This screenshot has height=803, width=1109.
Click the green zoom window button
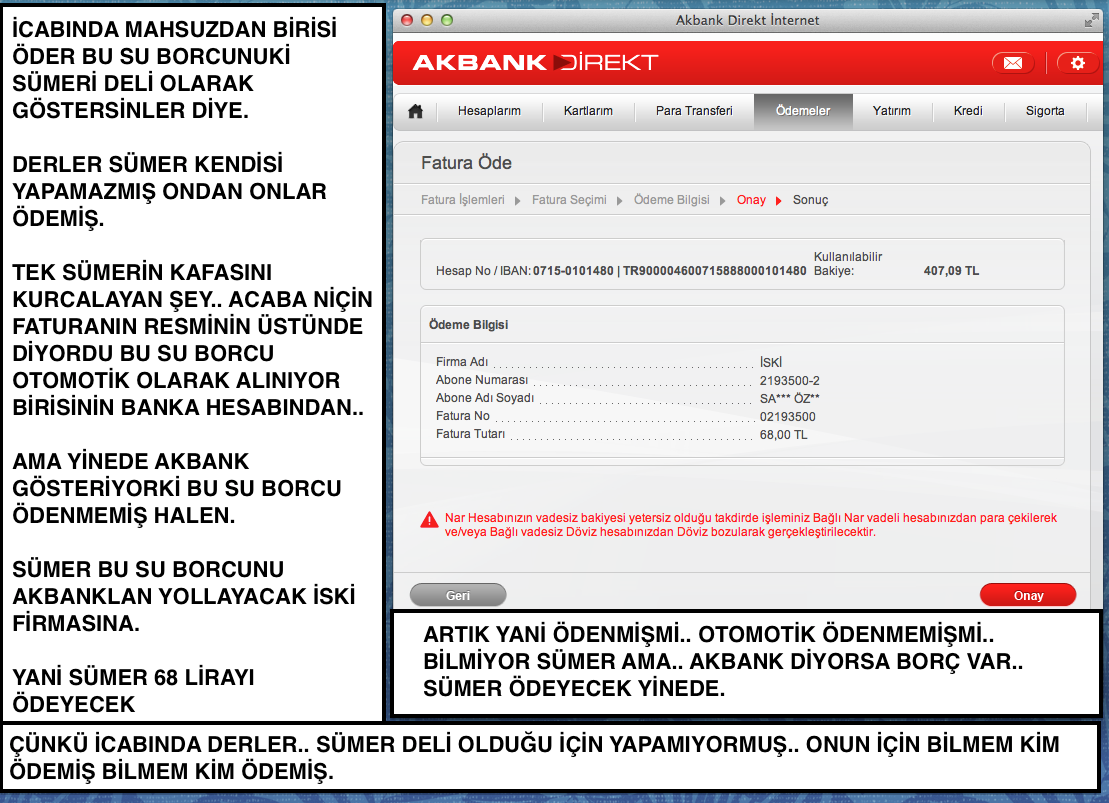point(447,20)
